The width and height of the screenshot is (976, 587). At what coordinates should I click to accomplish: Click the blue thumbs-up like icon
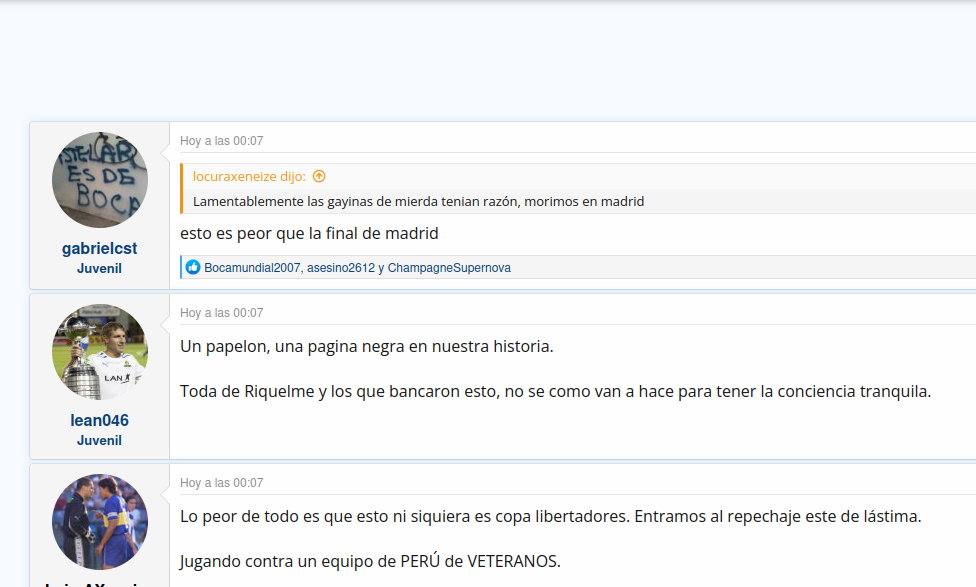pos(193,267)
